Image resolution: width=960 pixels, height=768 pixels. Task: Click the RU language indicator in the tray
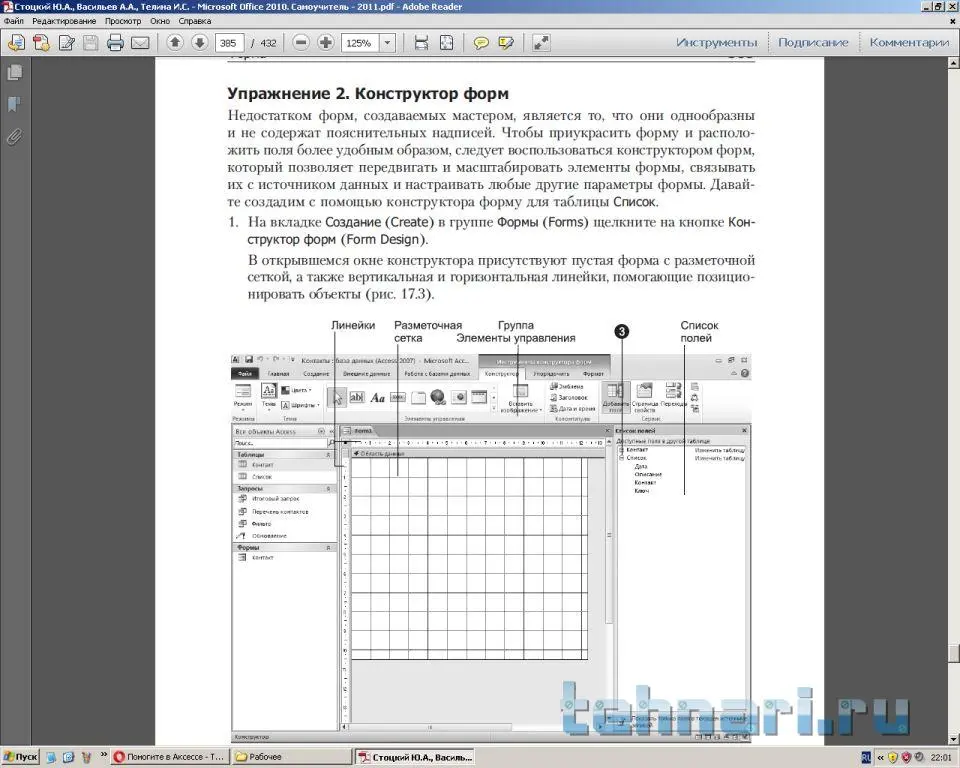point(866,758)
